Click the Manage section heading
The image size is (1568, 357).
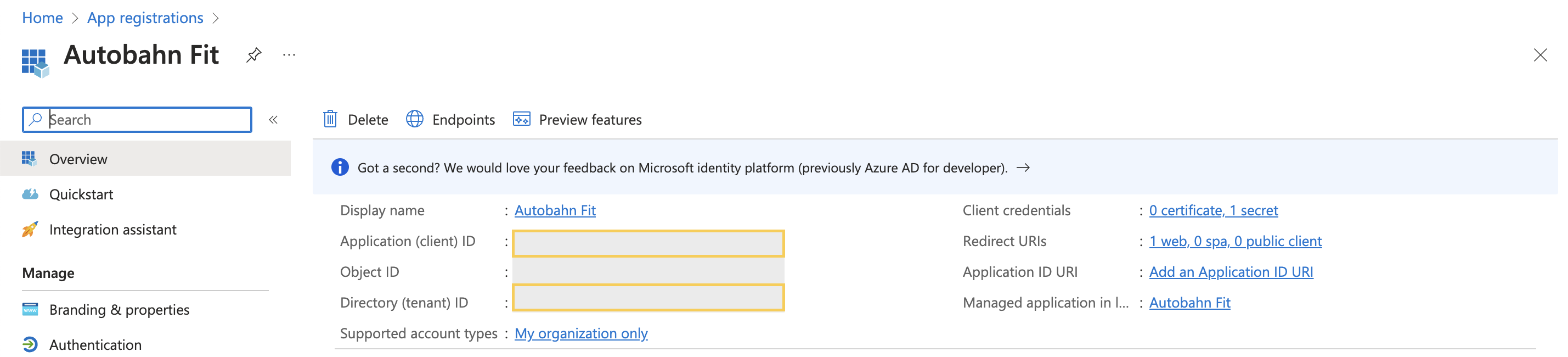coord(48,273)
